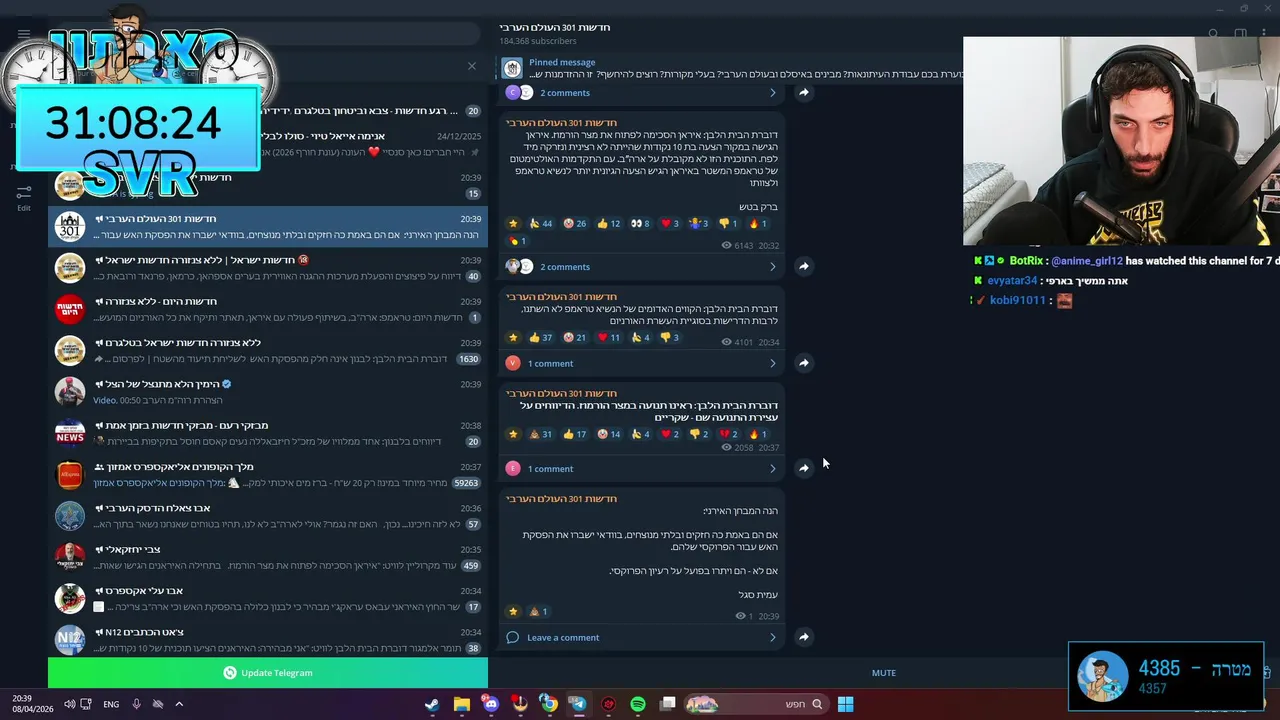
Task: Click the taskbar search box
Action: click(x=757, y=704)
